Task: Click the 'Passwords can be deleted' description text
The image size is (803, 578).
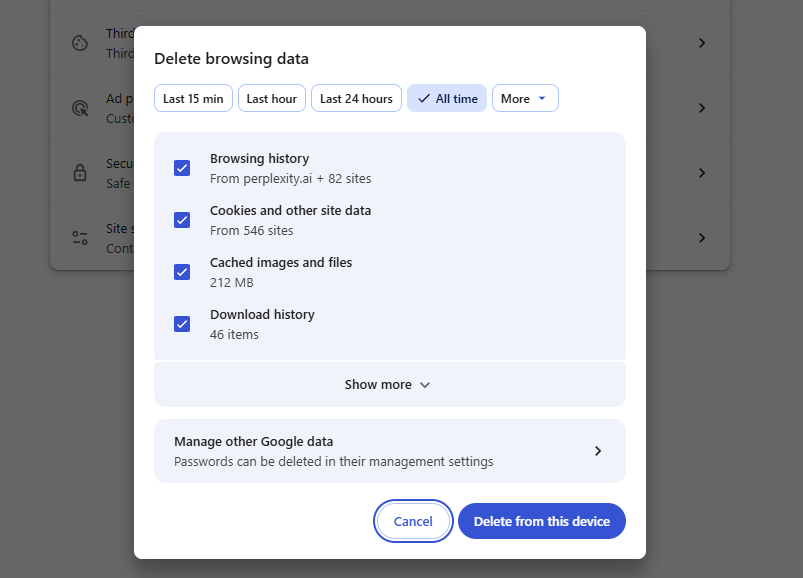Action: (333, 462)
